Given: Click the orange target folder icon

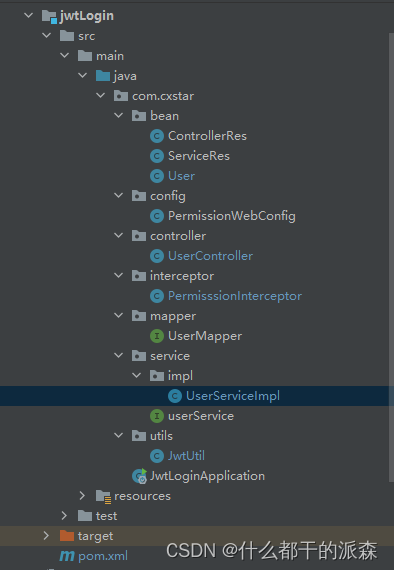Looking at the screenshot, I should tap(67, 536).
